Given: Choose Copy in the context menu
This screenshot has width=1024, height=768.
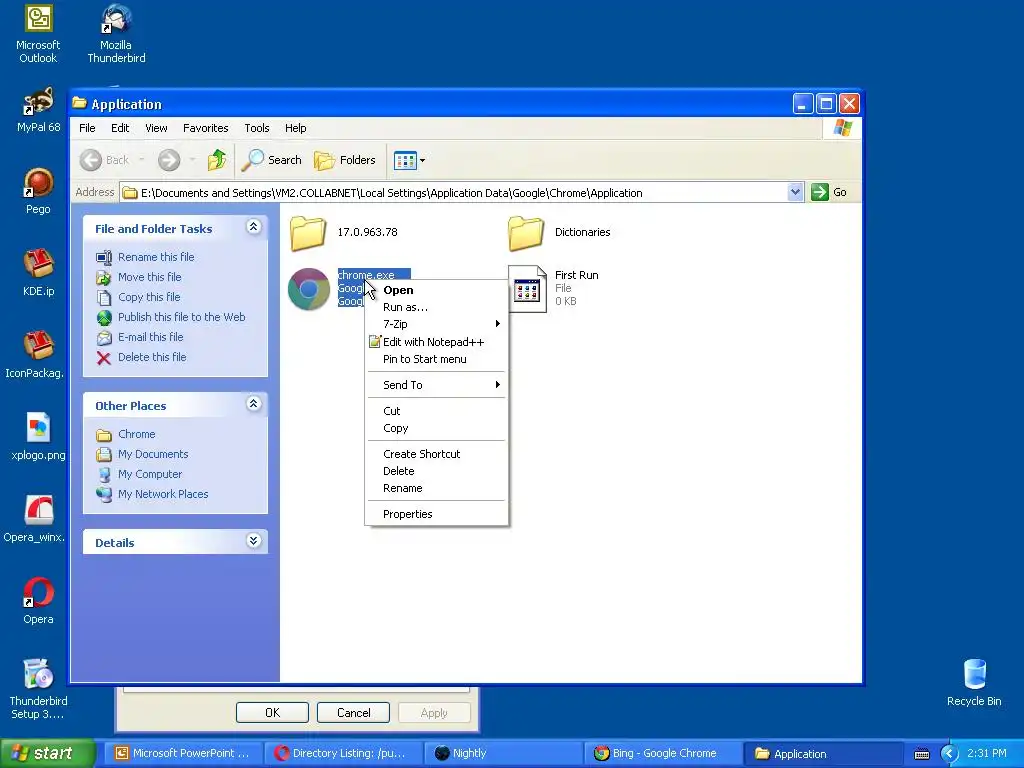Looking at the screenshot, I should coord(436,428).
